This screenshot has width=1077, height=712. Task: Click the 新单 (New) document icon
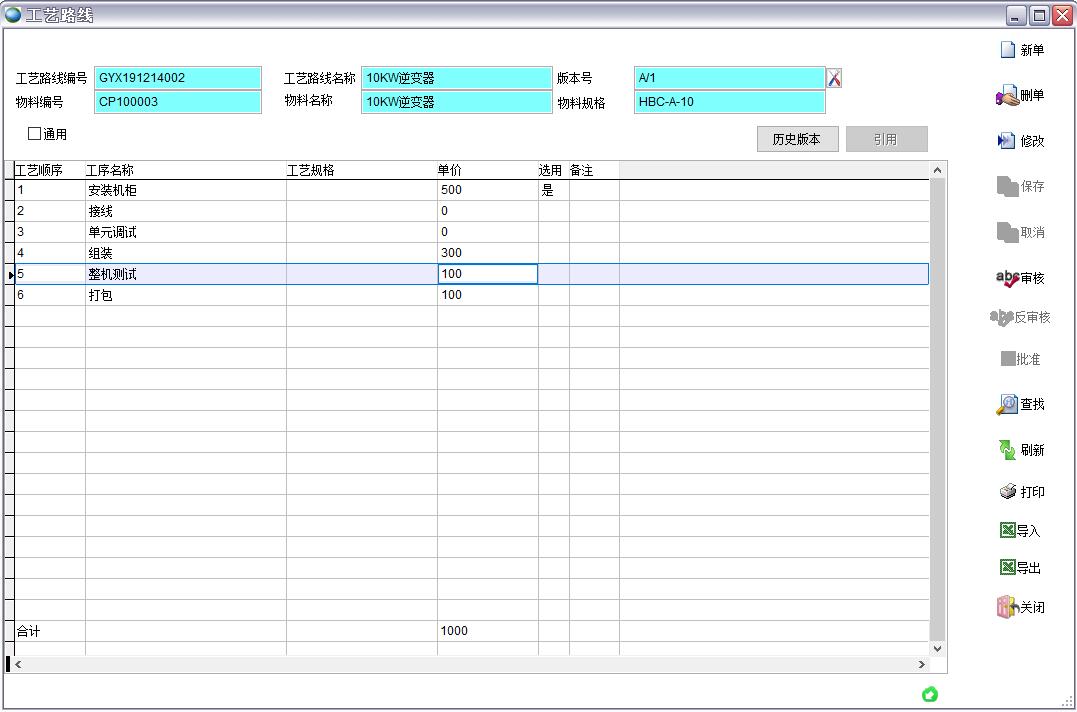(1008, 50)
